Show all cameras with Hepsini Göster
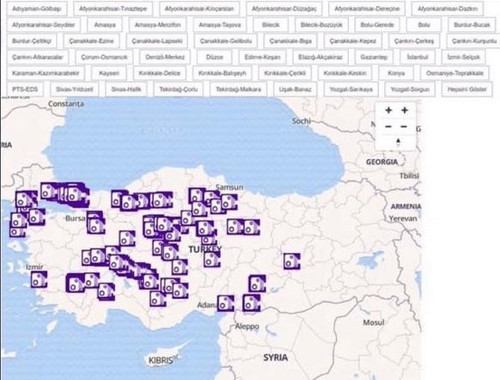Image resolution: width=500 pixels, height=380 pixels. 467,89
